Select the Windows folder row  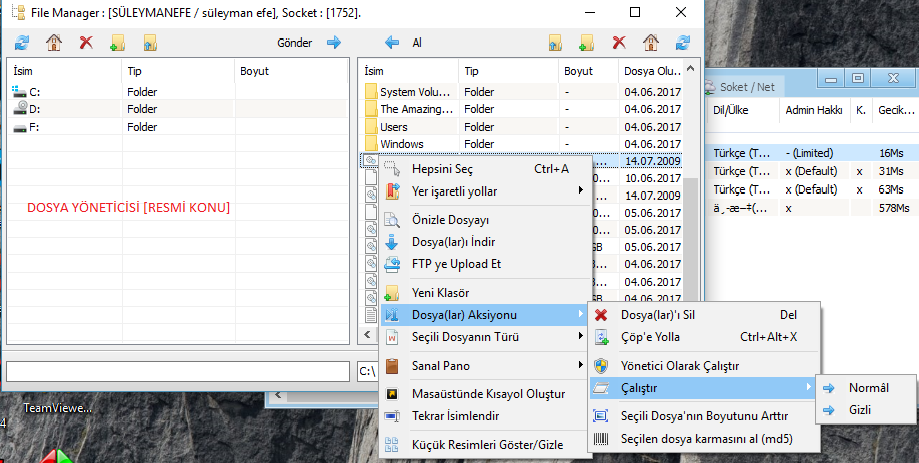coord(522,144)
